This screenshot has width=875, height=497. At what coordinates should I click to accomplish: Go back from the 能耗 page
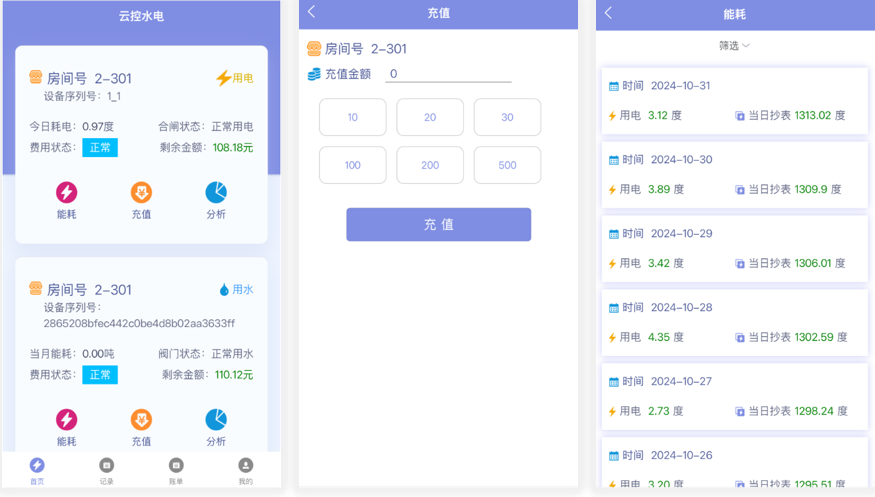tap(609, 13)
